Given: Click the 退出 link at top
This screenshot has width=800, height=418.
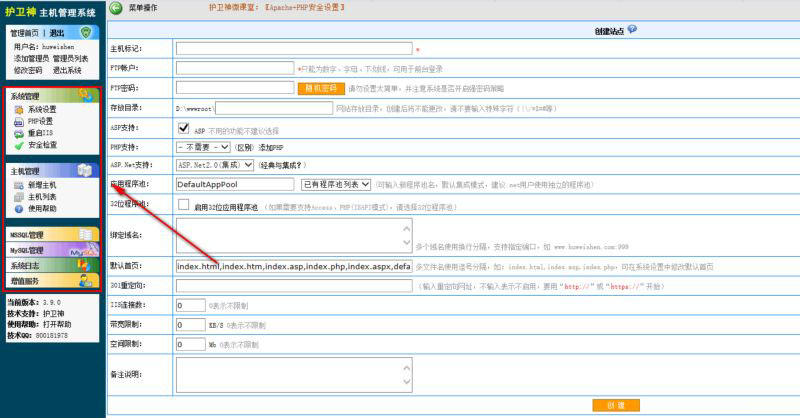Looking at the screenshot, I should click(57, 33).
